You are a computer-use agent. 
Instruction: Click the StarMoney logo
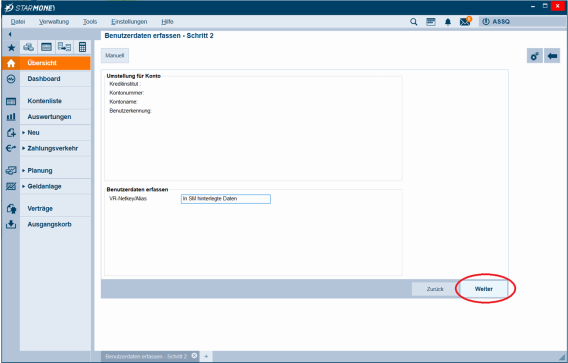30,8
